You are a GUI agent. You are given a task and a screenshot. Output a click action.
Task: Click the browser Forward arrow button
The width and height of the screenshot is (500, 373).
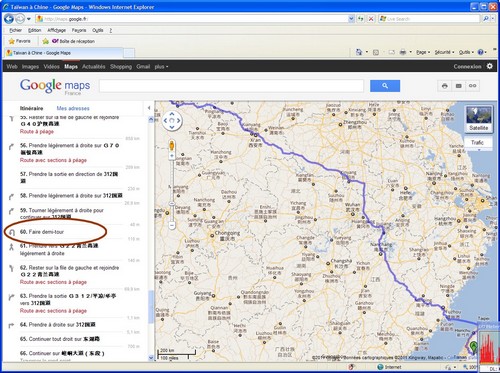(20, 19)
